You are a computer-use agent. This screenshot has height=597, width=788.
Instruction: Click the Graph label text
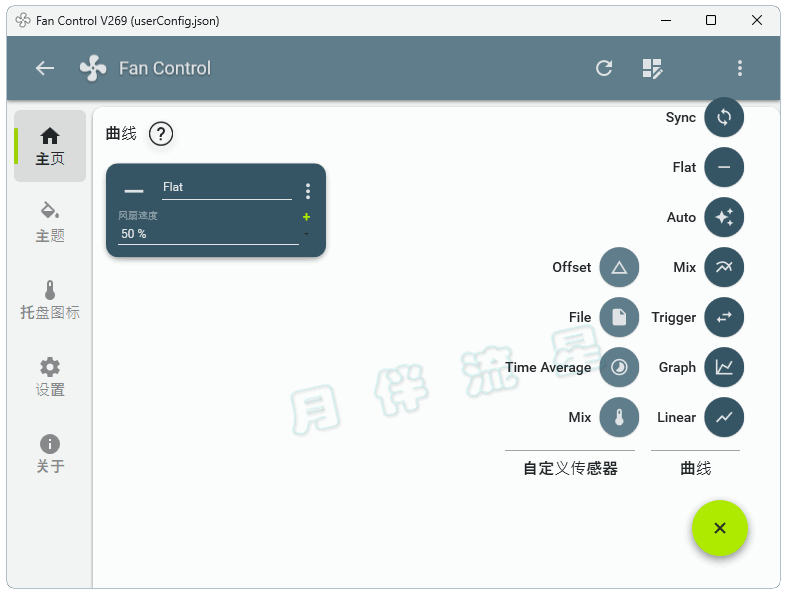677,368
